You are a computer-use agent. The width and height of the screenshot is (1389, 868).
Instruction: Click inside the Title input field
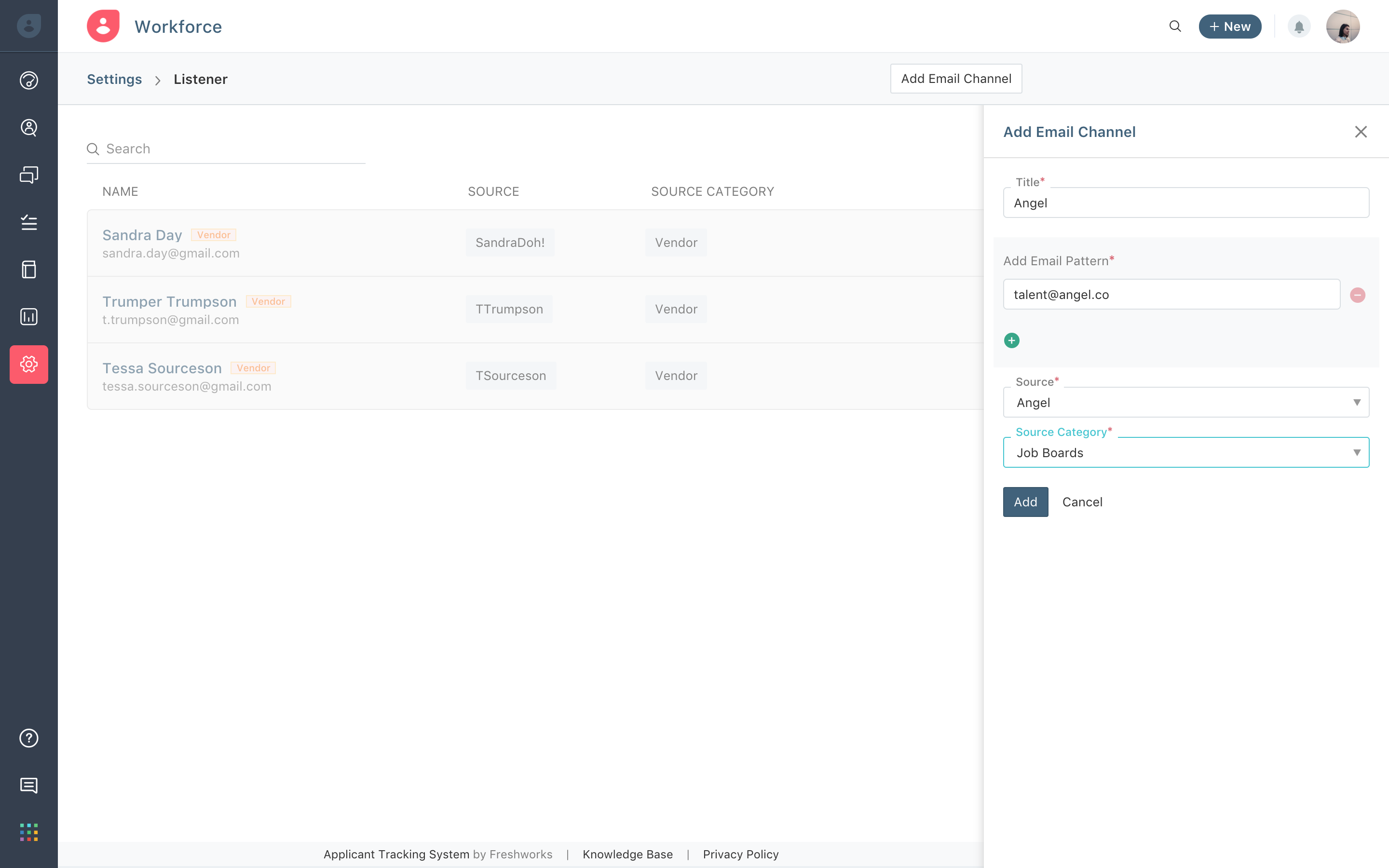[x=1186, y=203]
